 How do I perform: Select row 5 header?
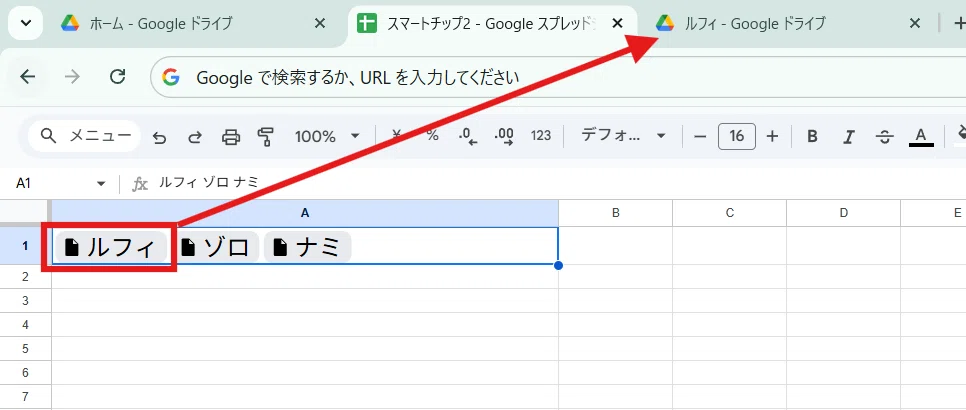click(25, 348)
